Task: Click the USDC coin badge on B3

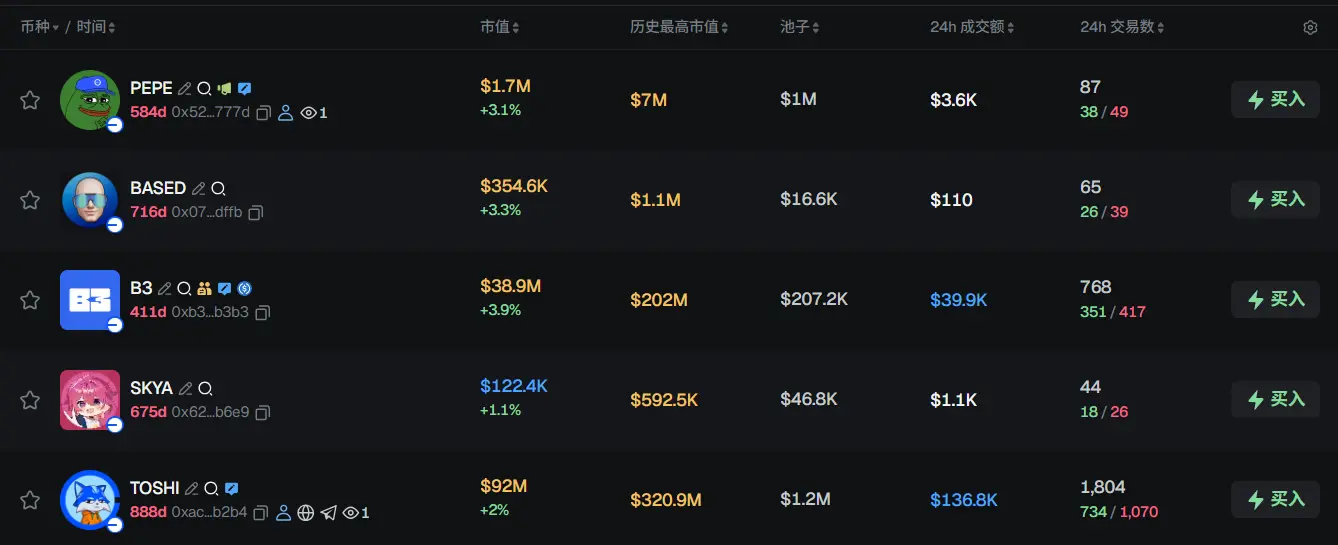Action: [x=244, y=288]
